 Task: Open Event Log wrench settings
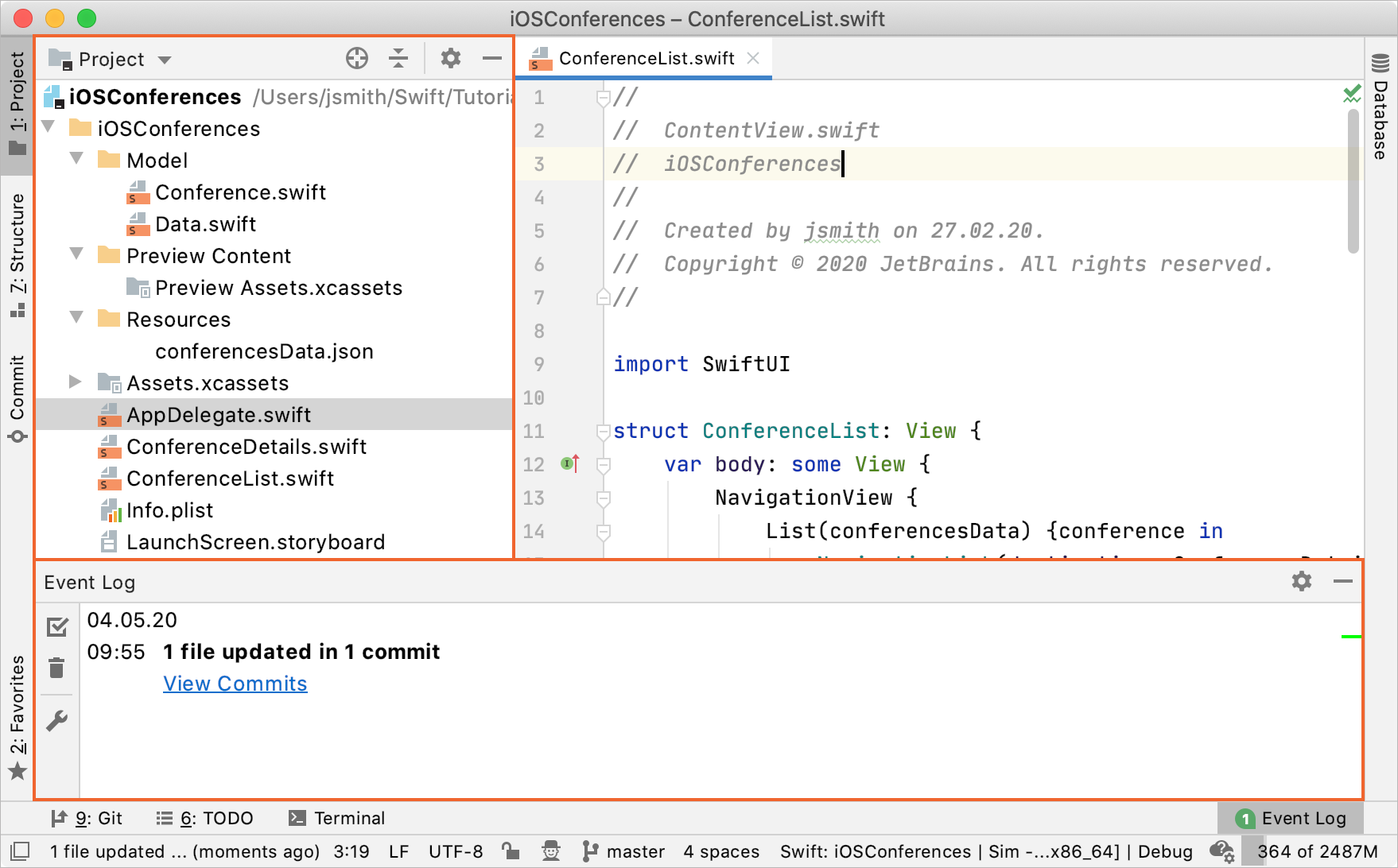(57, 721)
